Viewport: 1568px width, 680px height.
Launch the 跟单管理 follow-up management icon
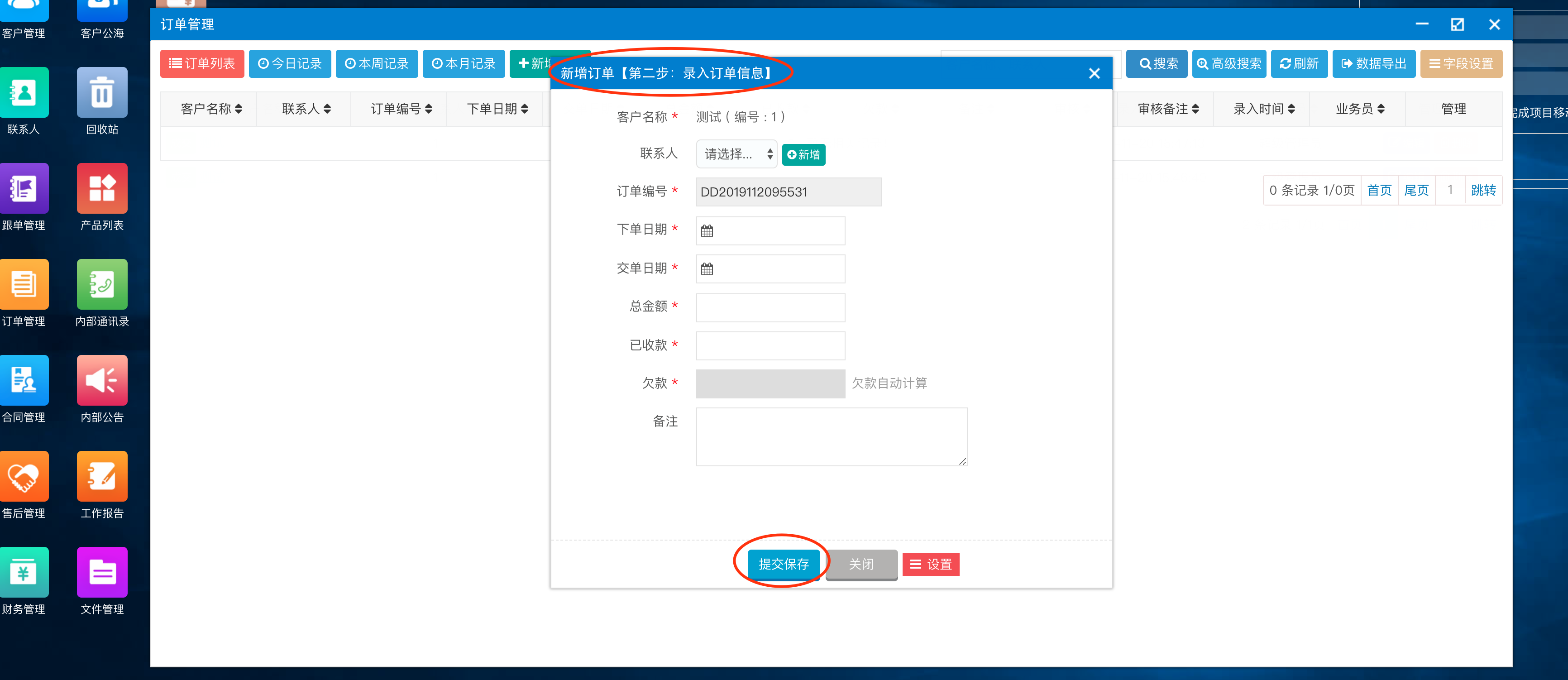23,188
